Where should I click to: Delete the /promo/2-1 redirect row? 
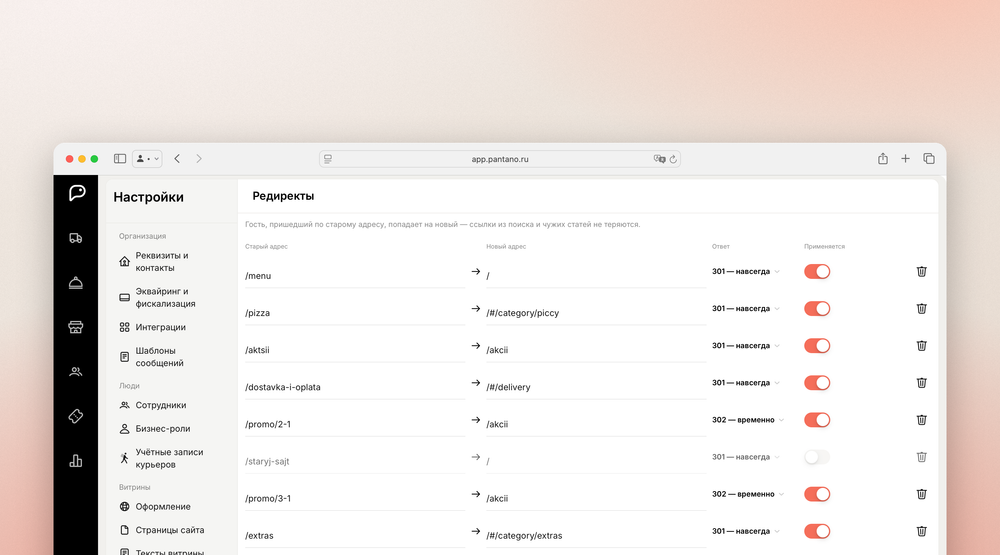pyautogui.click(x=922, y=420)
